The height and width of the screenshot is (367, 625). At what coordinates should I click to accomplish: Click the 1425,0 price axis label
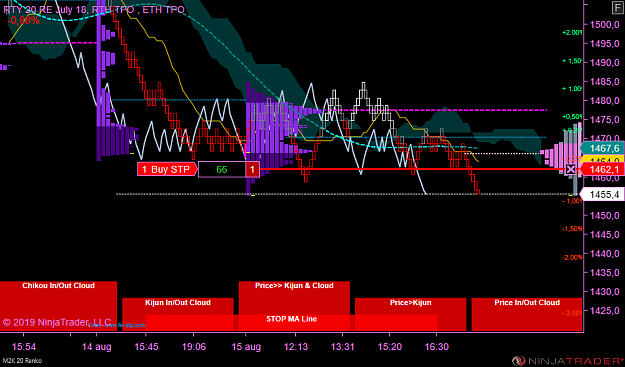pos(604,310)
